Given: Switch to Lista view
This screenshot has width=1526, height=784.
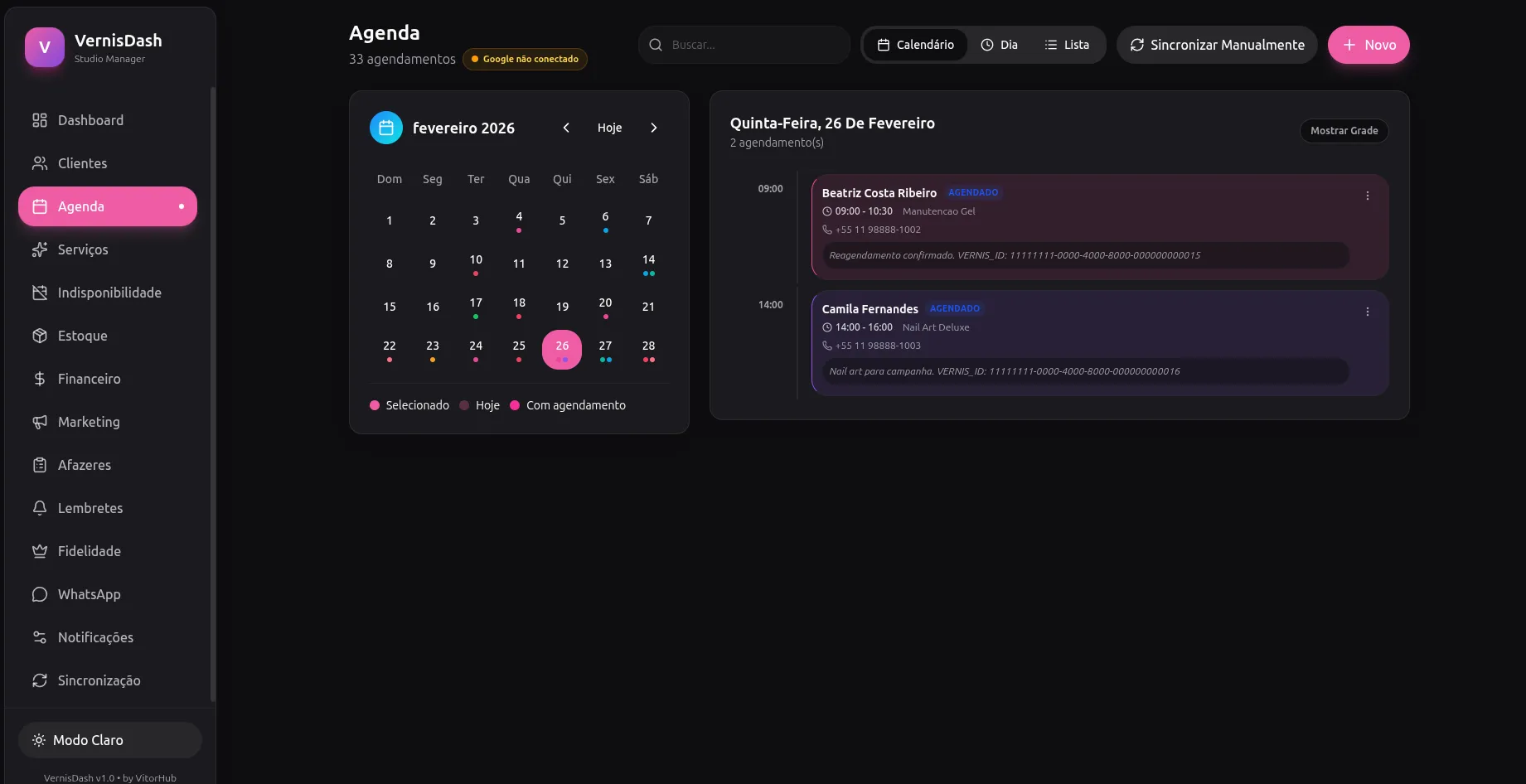Looking at the screenshot, I should click(x=1067, y=45).
